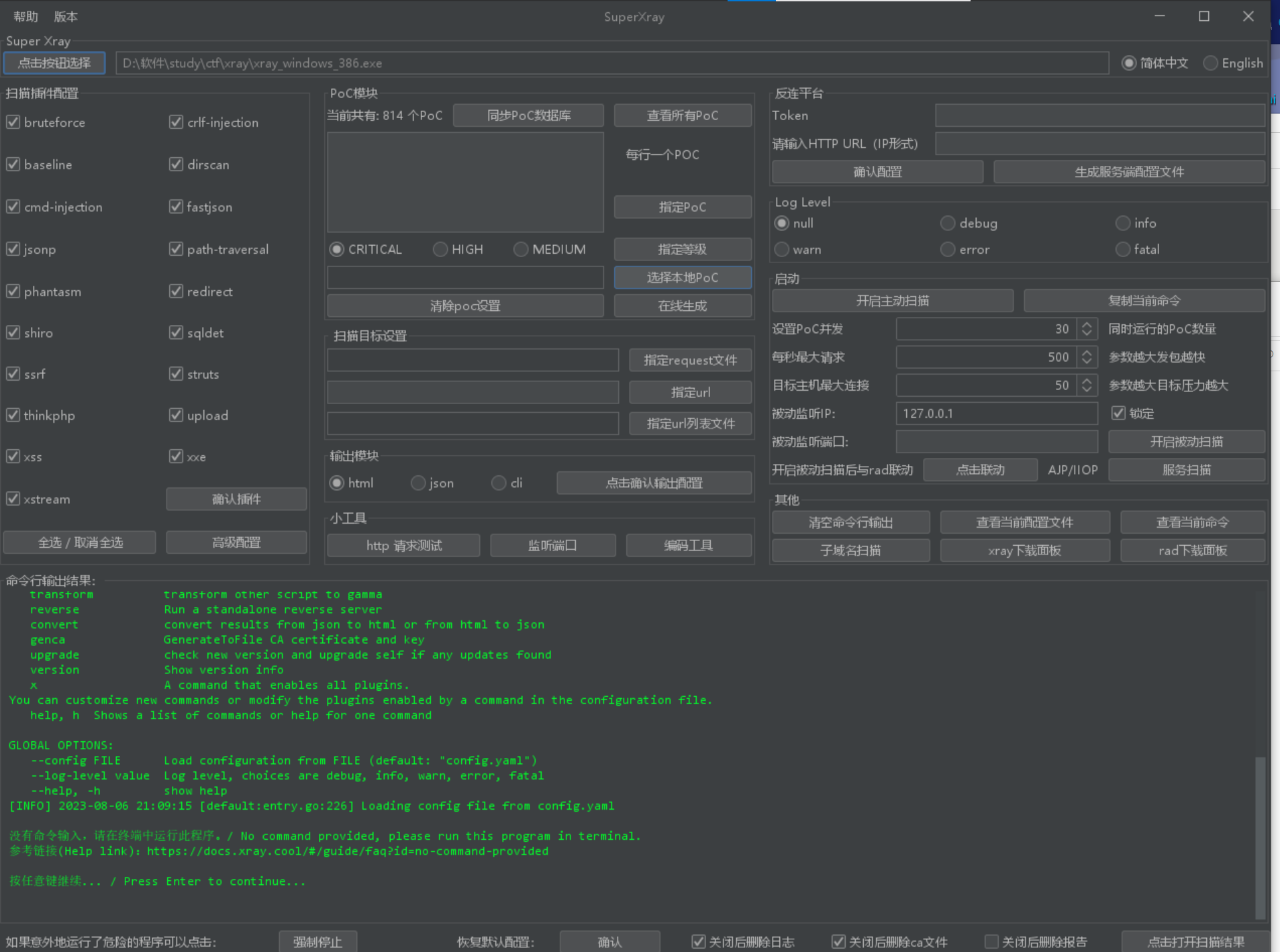The image size is (1280, 952).
Task: Open the 监听端口 tool
Action: pyautogui.click(x=552, y=546)
